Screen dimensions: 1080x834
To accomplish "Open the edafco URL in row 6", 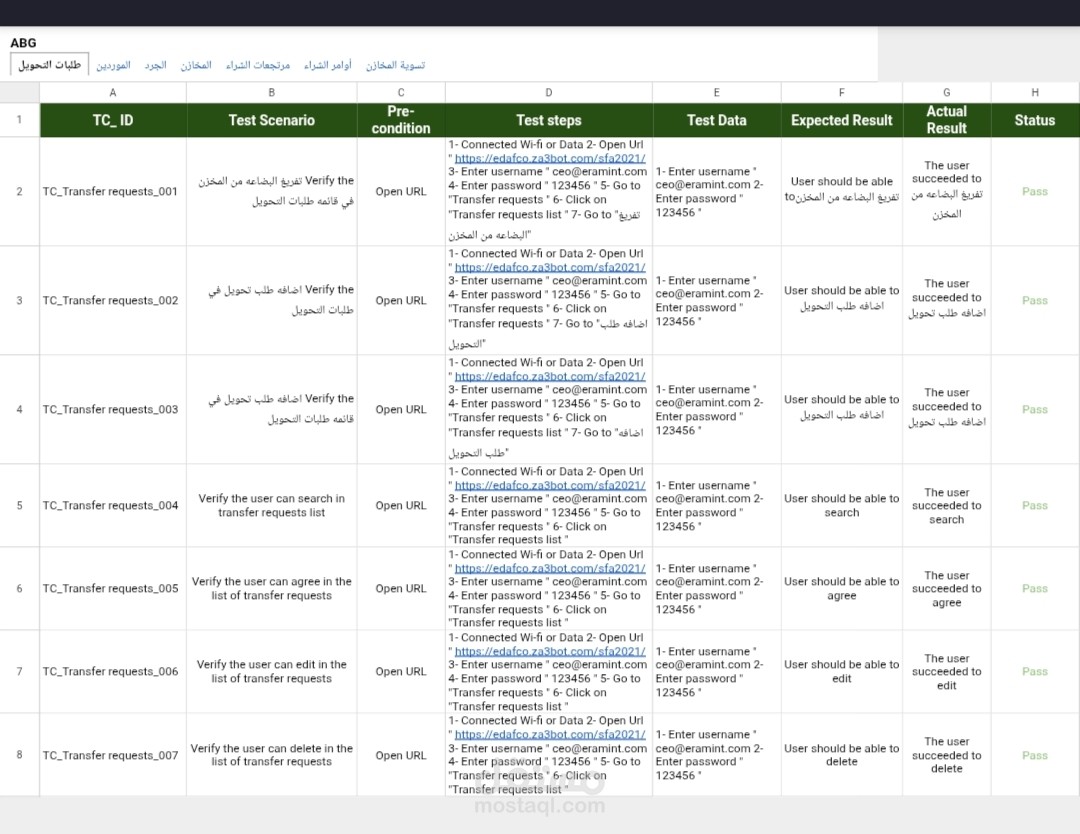I will coord(550,568).
